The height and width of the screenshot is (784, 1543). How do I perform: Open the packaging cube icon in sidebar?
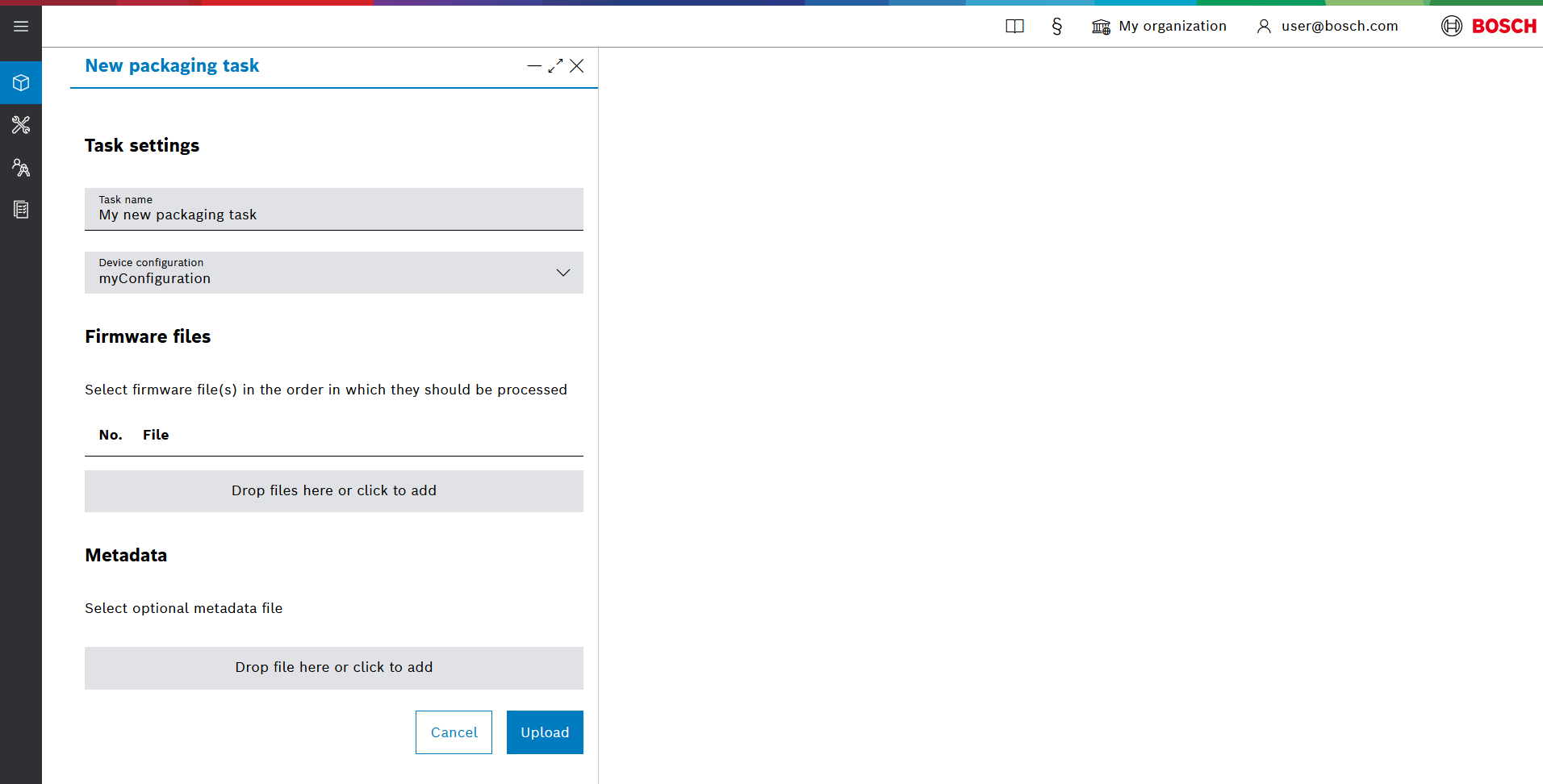(x=21, y=83)
